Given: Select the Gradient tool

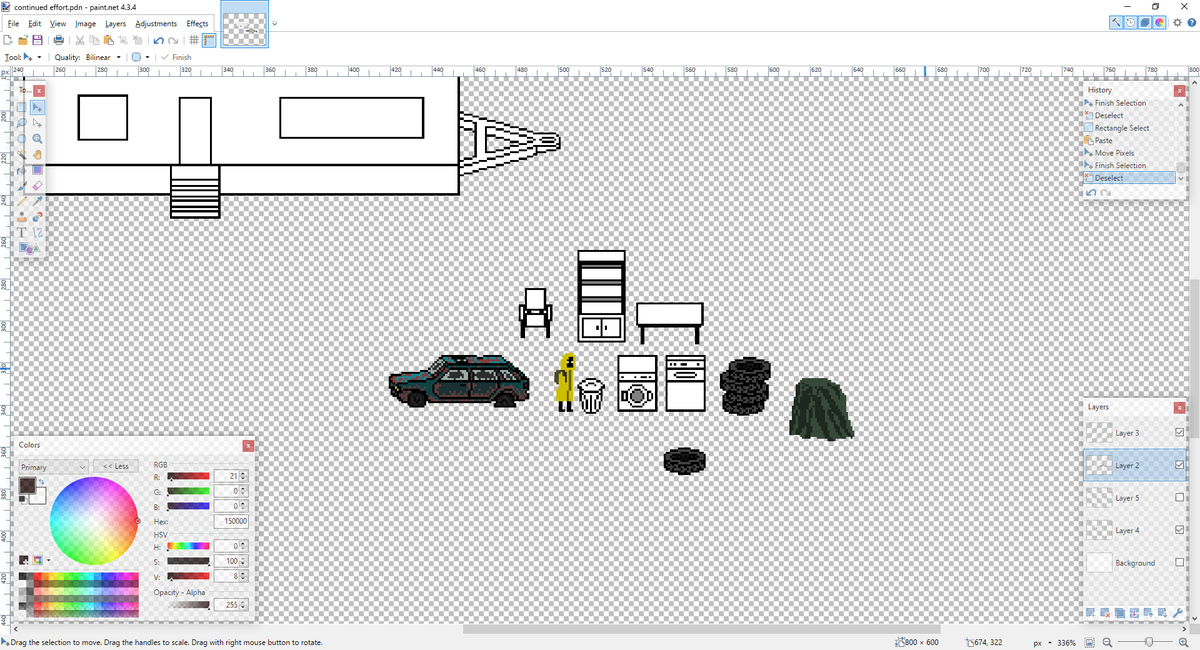Looking at the screenshot, I should coord(37,170).
